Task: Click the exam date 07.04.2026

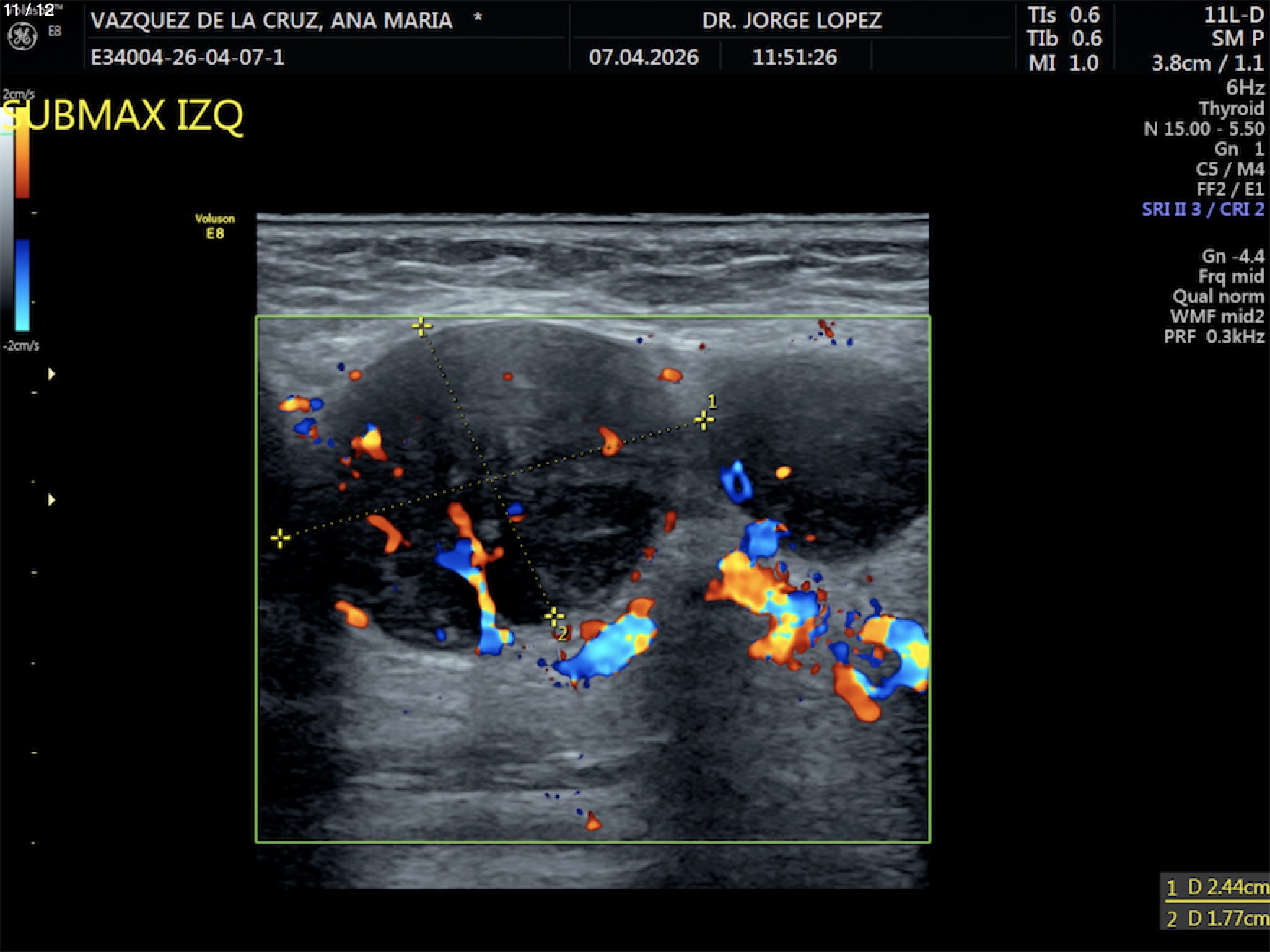Action: [x=644, y=57]
